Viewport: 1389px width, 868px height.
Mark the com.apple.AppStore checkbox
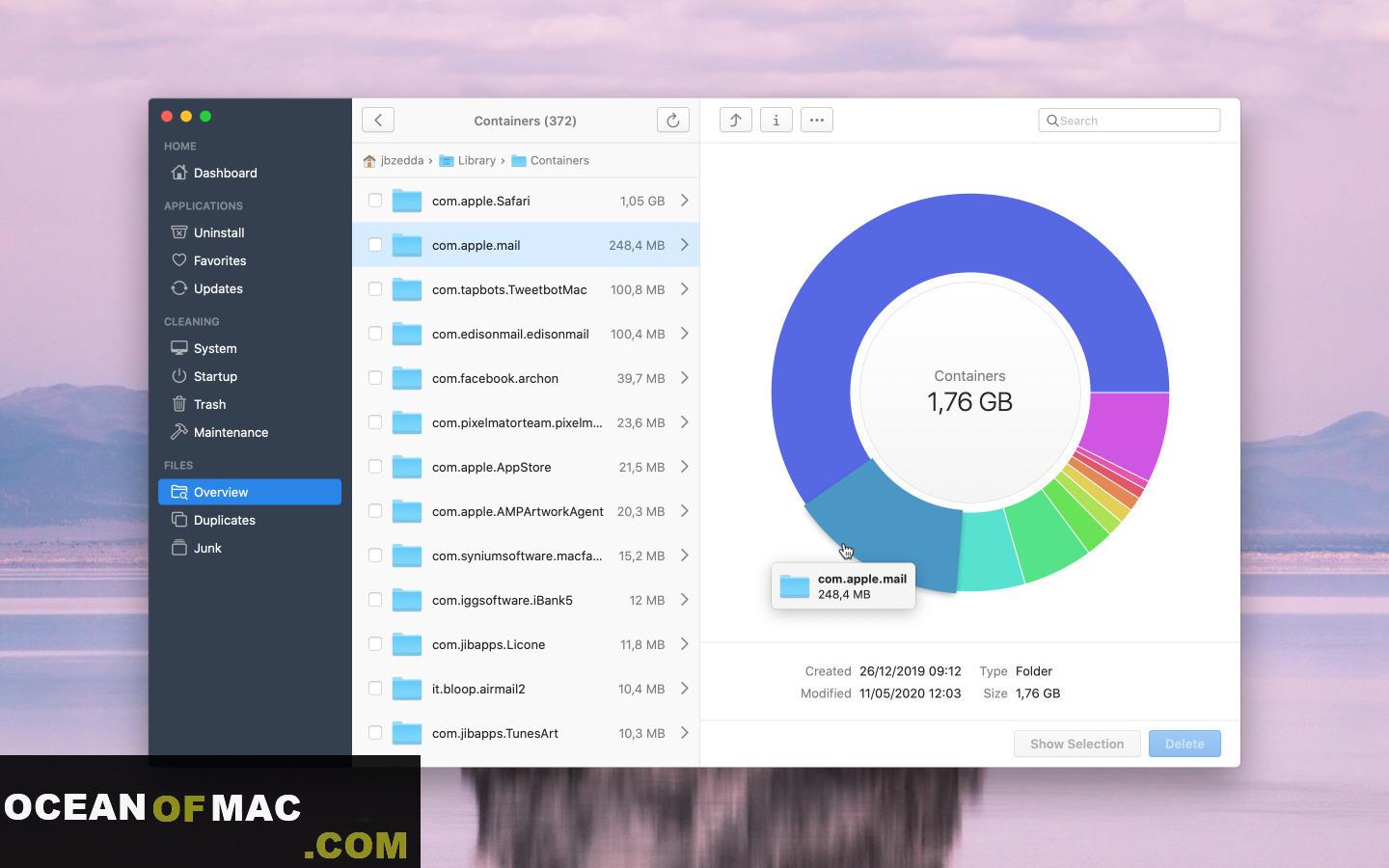click(x=375, y=467)
